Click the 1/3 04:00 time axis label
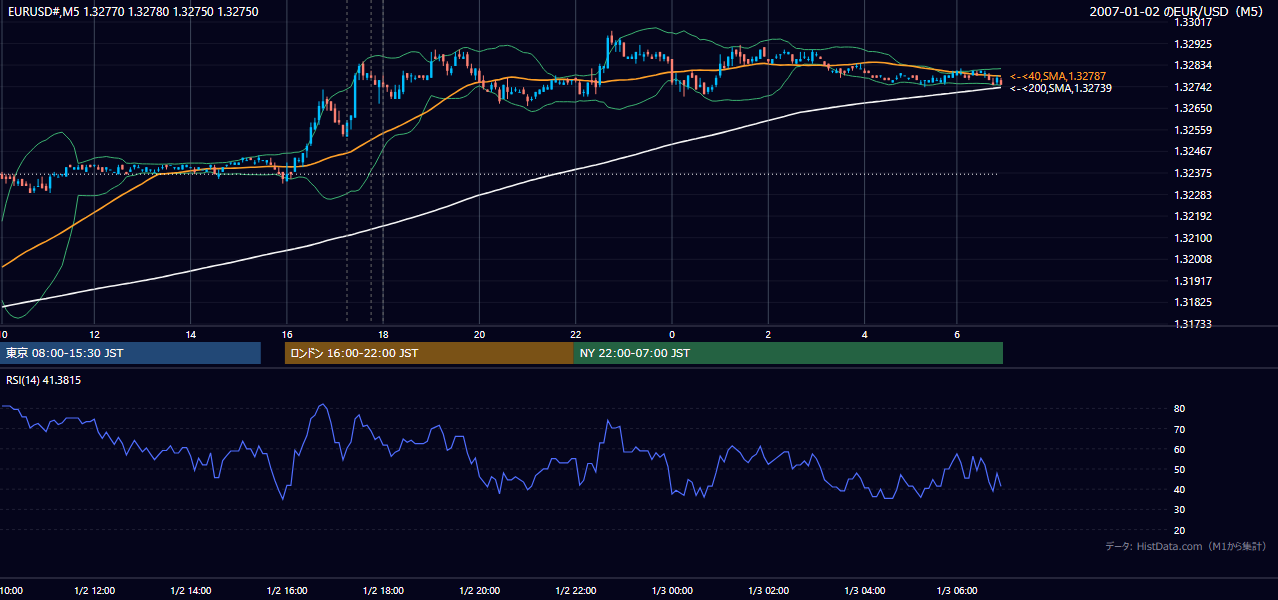Viewport: 1278px width, 600px height. [x=863, y=591]
